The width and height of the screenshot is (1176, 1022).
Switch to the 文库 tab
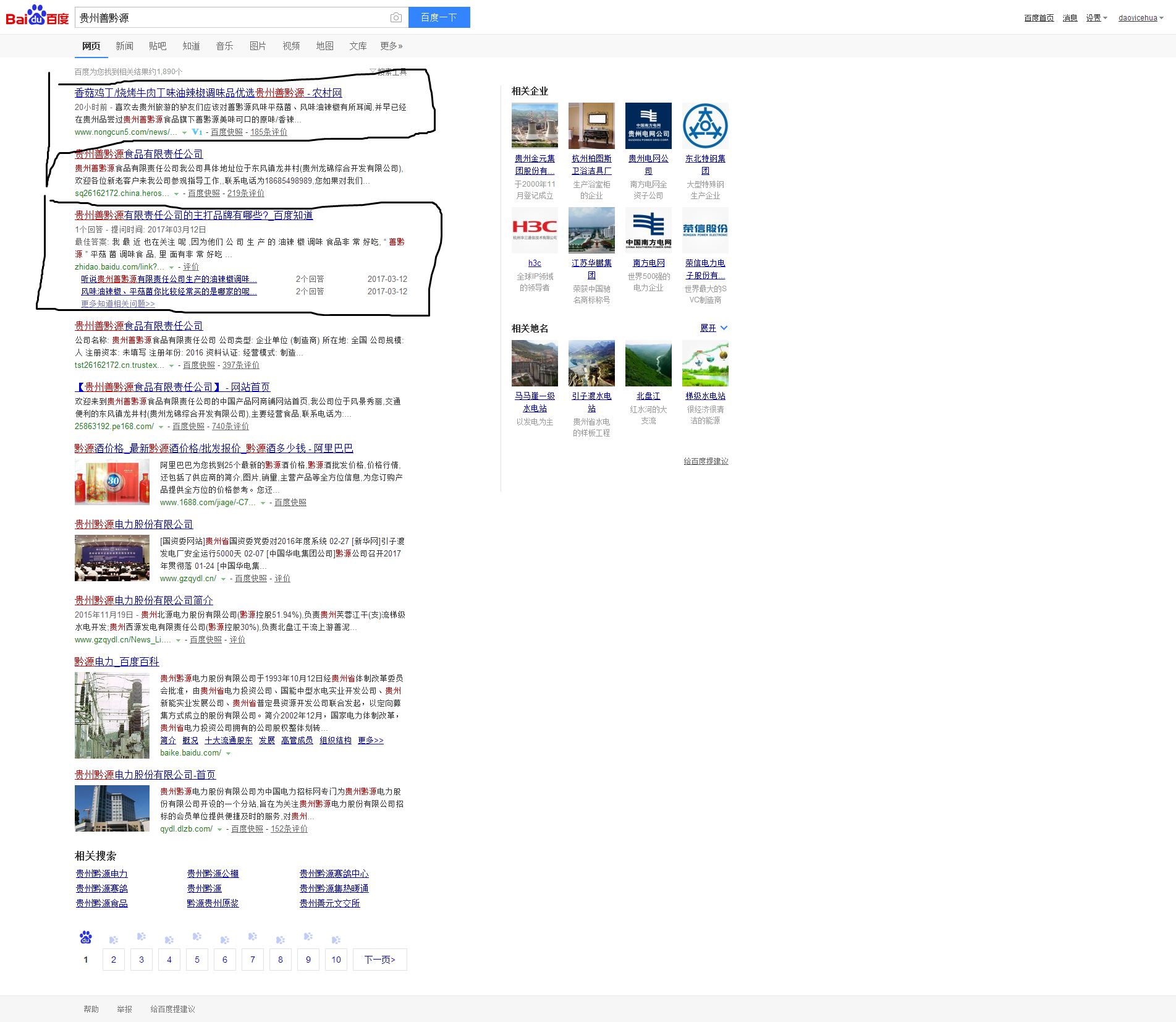point(358,46)
